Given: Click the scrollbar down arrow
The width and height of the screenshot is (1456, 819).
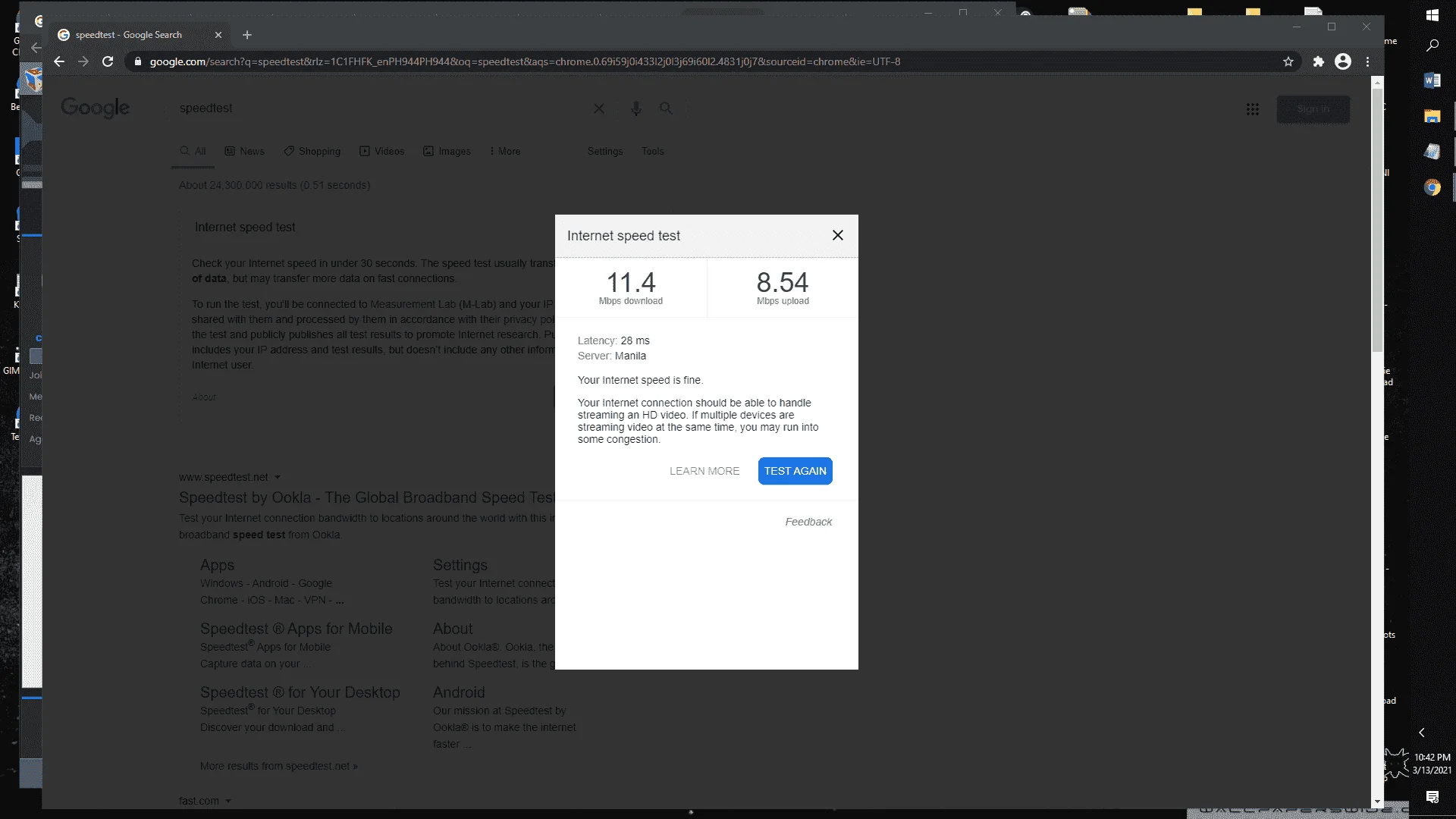Looking at the screenshot, I should (1377, 802).
